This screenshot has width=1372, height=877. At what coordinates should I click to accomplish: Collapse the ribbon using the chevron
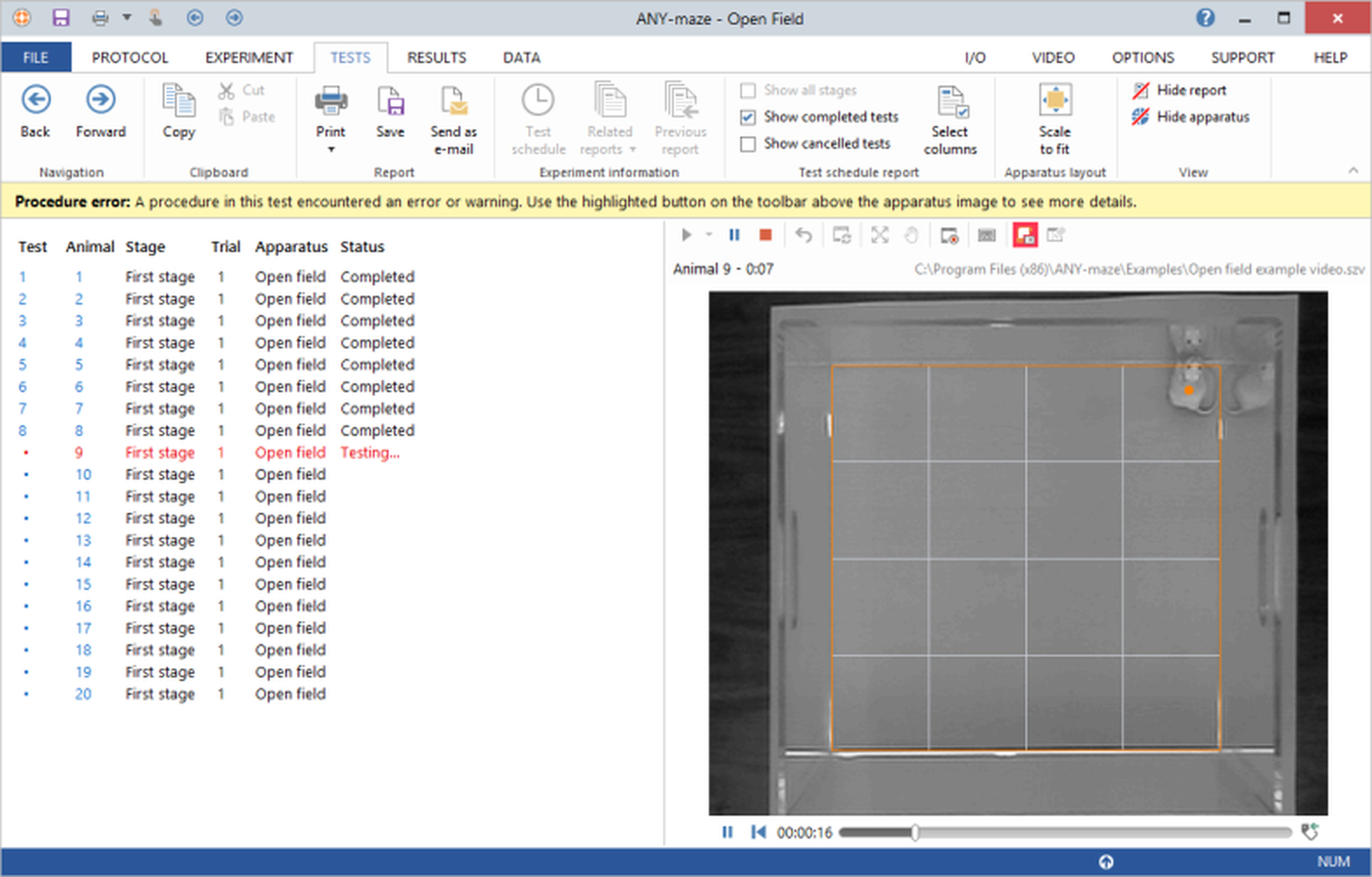[1353, 171]
